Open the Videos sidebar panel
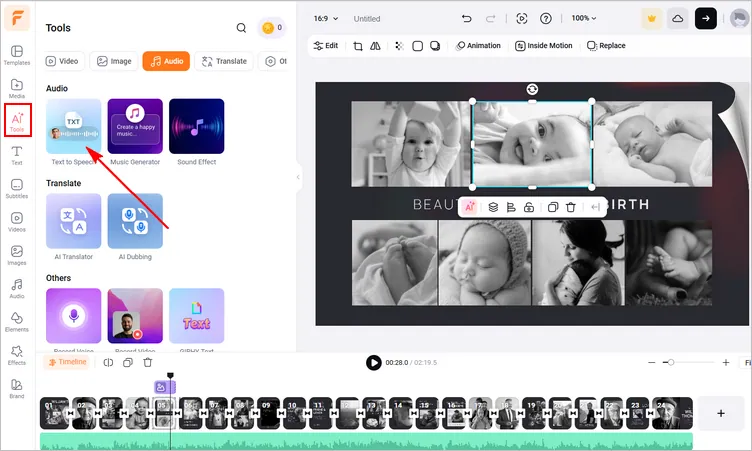Image resolution: width=752 pixels, height=451 pixels. coord(17,222)
